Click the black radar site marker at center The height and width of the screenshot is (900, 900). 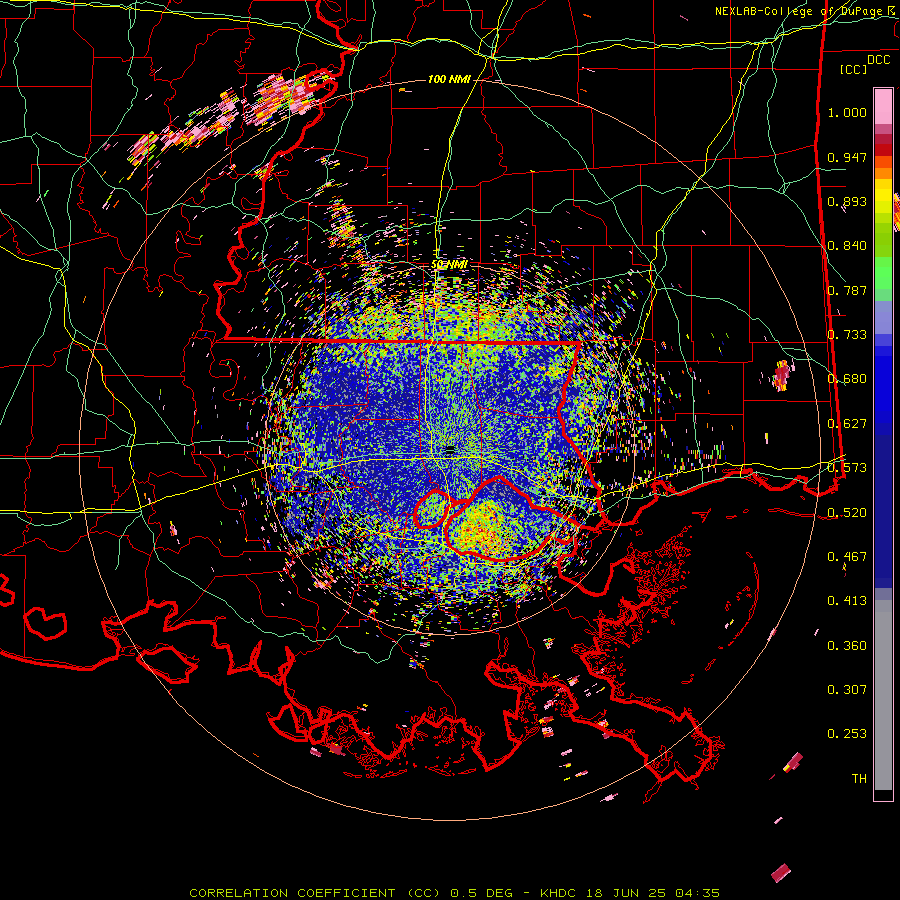click(449, 450)
